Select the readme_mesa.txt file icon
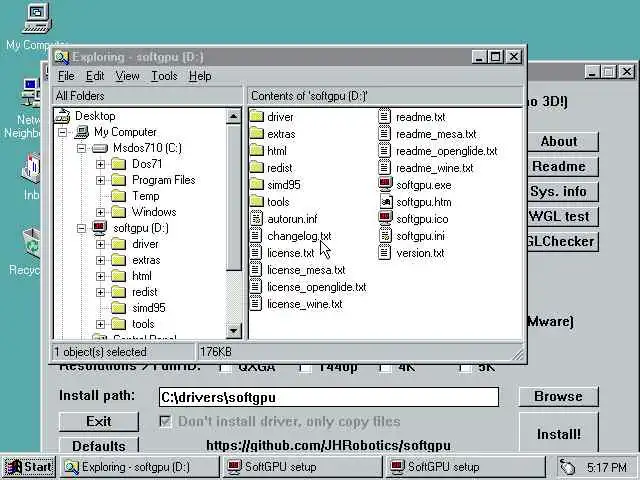Image resolution: width=640 pixels, height=480 pixels. [x=385, y=133]
